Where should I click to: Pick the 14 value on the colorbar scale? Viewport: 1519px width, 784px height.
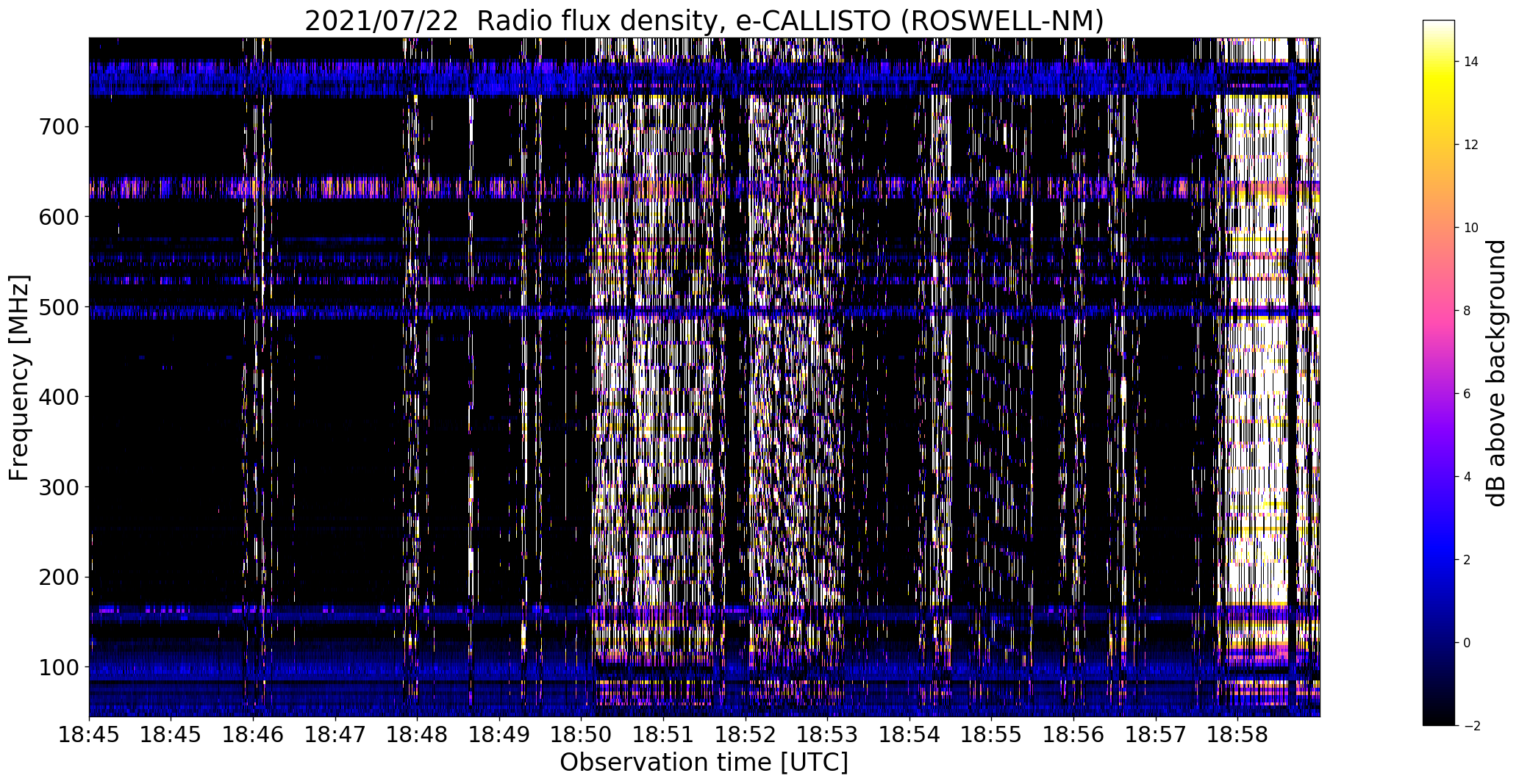1471,62
